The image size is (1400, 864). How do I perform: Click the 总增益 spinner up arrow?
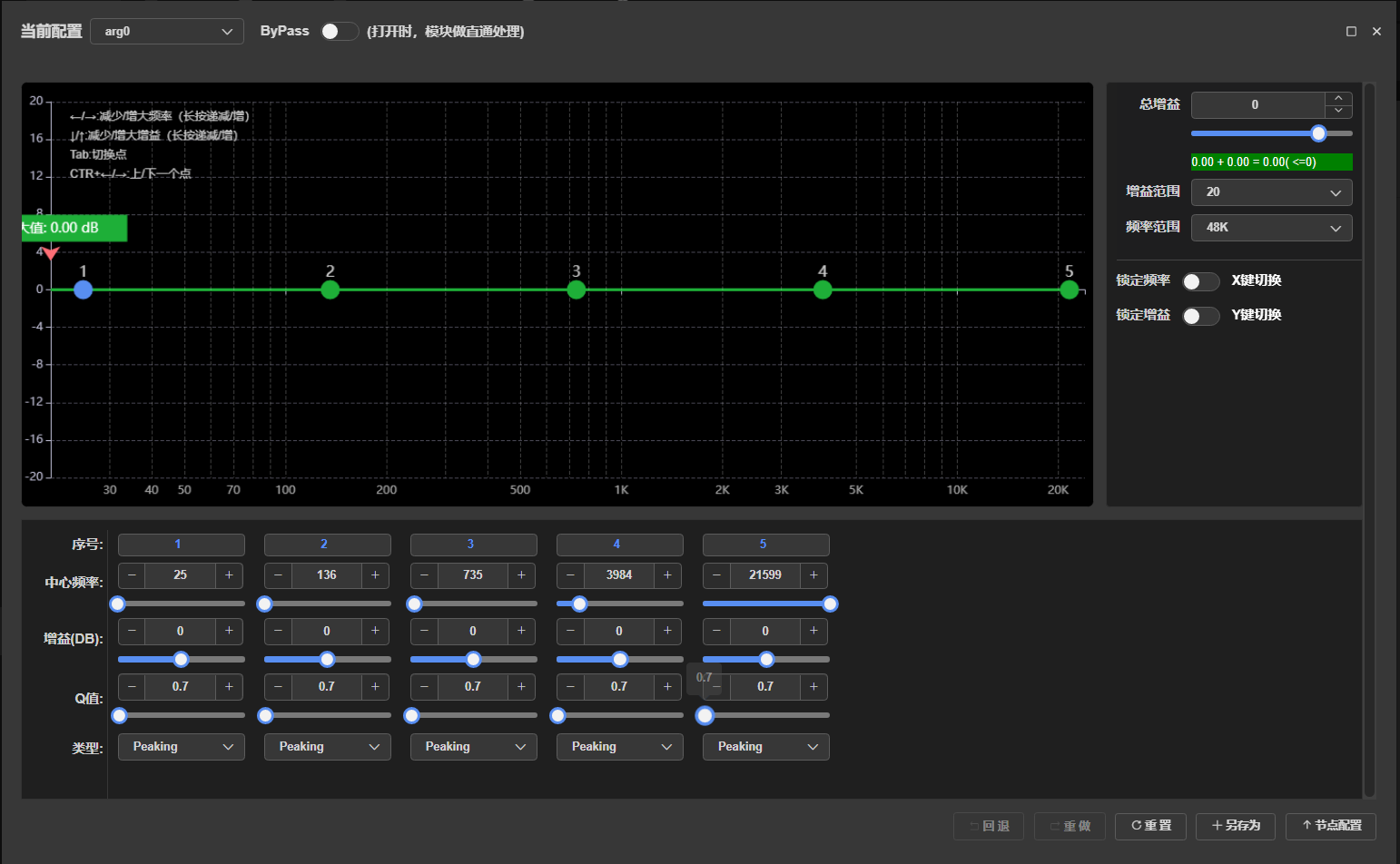coord(1338,99)
